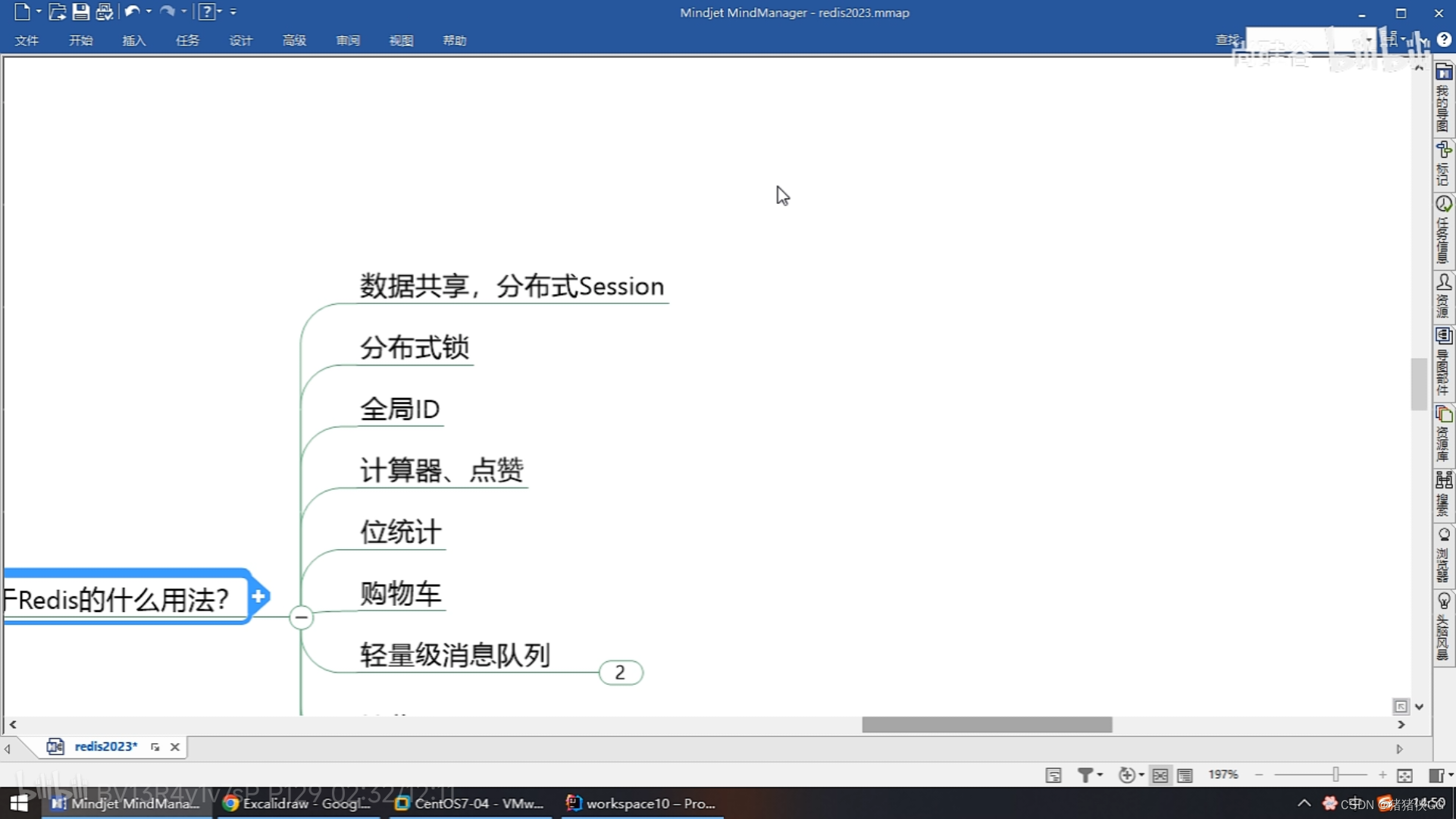Open a file with the folder icon
Viewport: 1456px width, 819px height.
click(57, 11)
